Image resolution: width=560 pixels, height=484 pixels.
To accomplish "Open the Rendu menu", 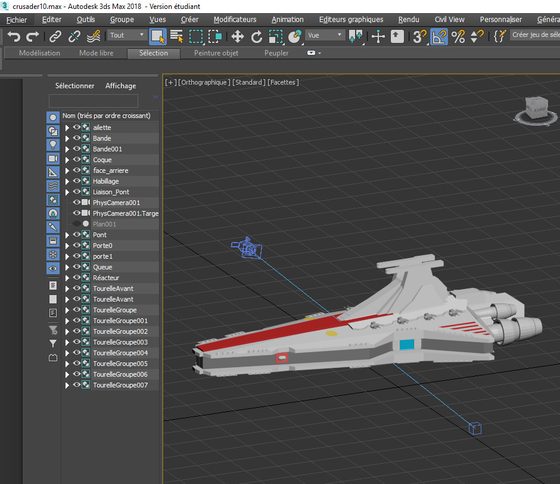I will click(x=409, y=20).
